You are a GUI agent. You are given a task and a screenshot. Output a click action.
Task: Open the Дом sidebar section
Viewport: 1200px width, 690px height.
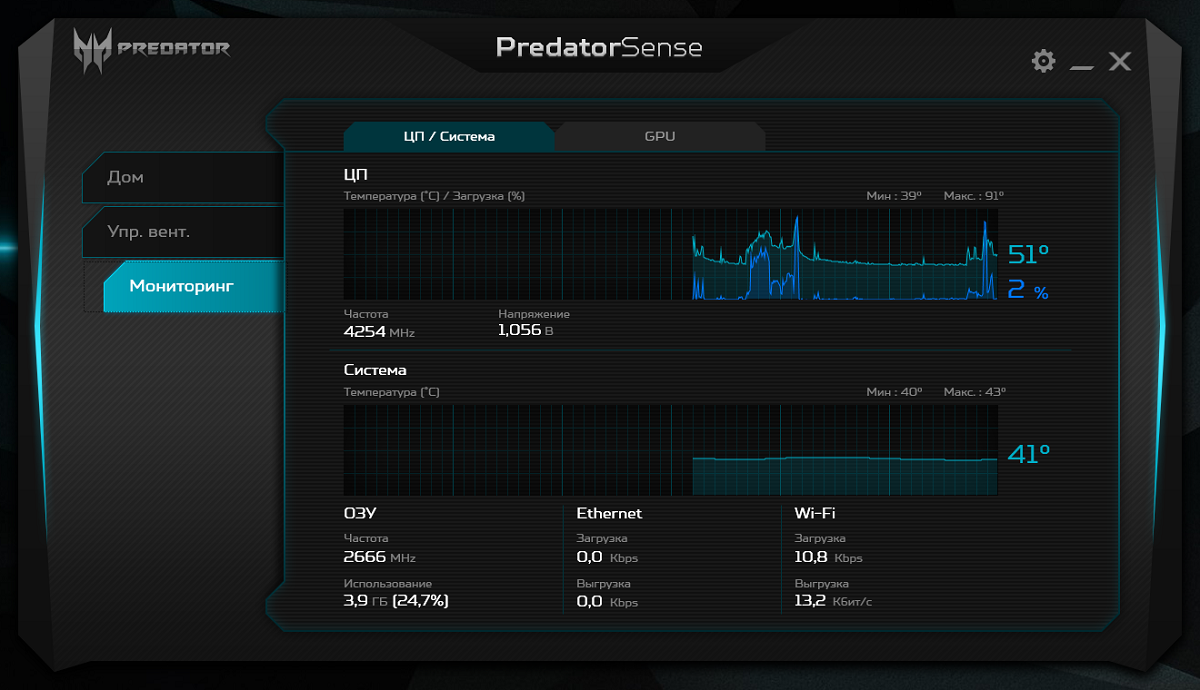tap(182, 177)
